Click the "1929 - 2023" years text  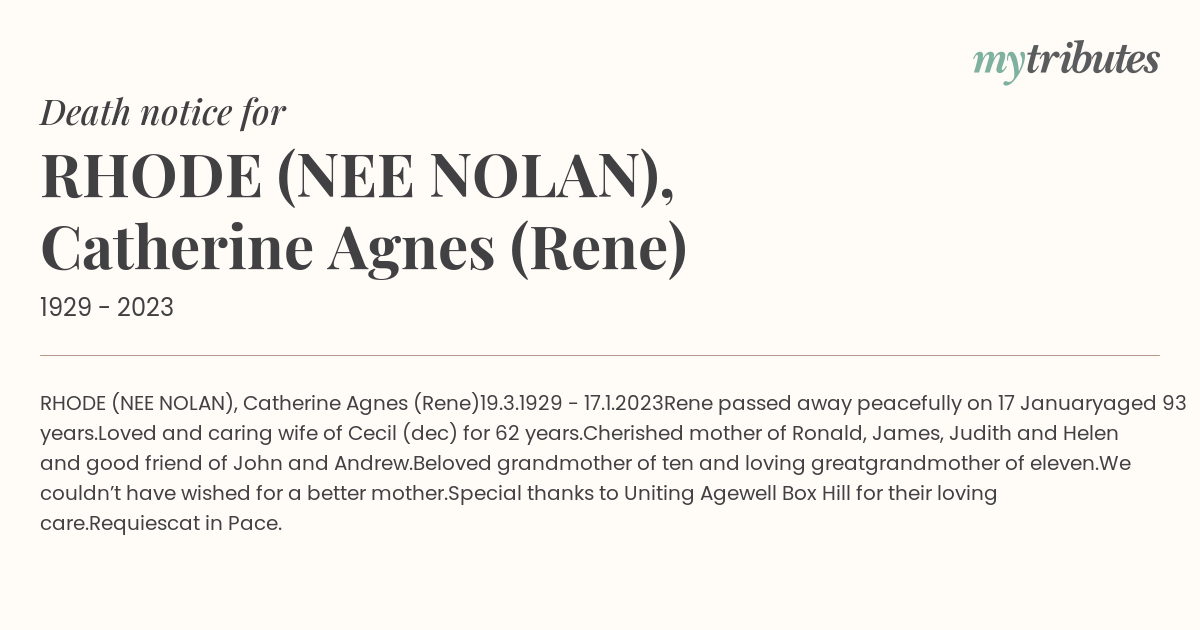(107, 308)
